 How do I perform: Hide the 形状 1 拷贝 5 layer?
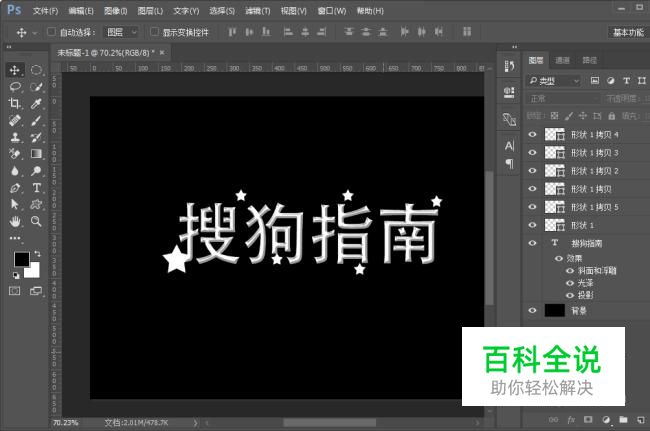click(532, 207)
